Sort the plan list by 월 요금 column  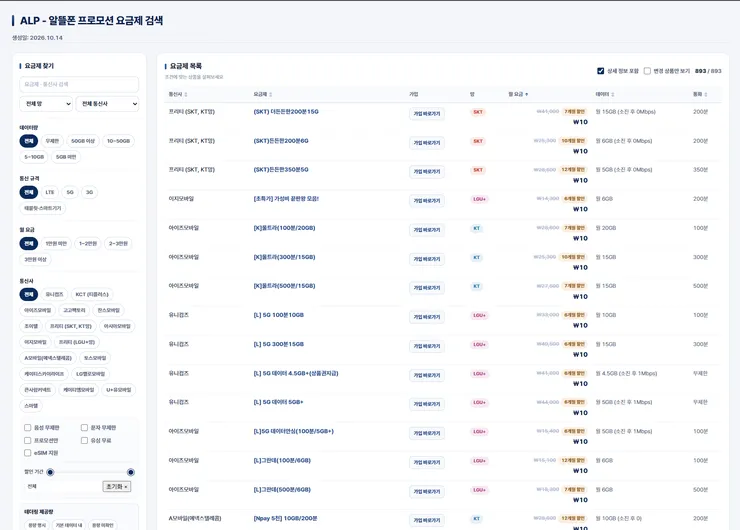pos(518,94)
